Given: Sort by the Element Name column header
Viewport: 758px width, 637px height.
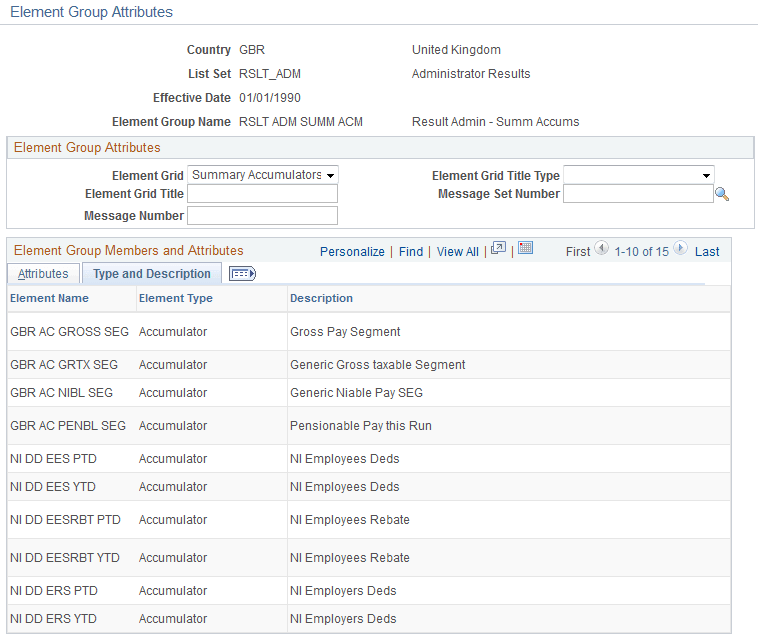Looking at the screenshot, I should coord(49,298).
